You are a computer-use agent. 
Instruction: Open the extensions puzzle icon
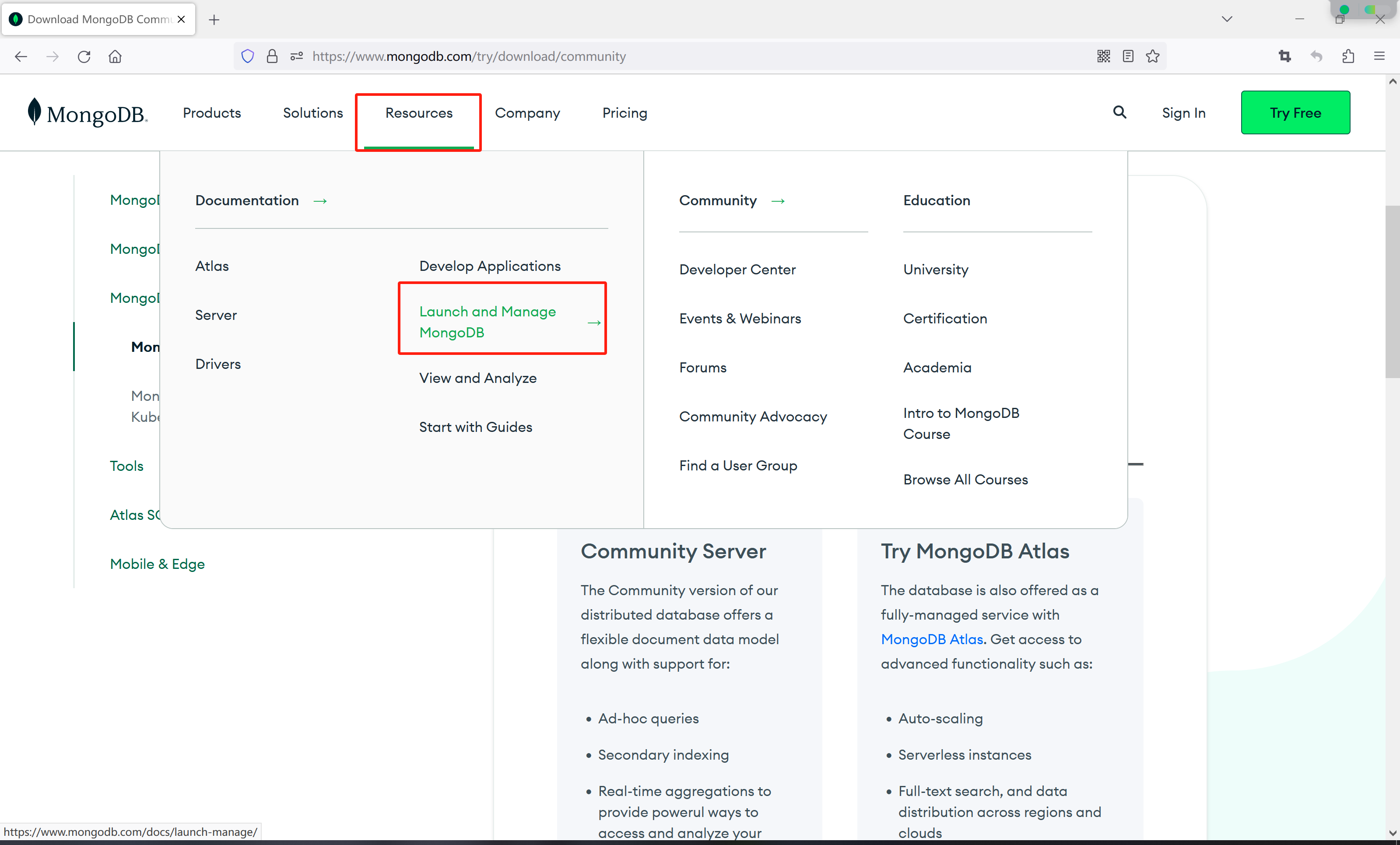1348,56
